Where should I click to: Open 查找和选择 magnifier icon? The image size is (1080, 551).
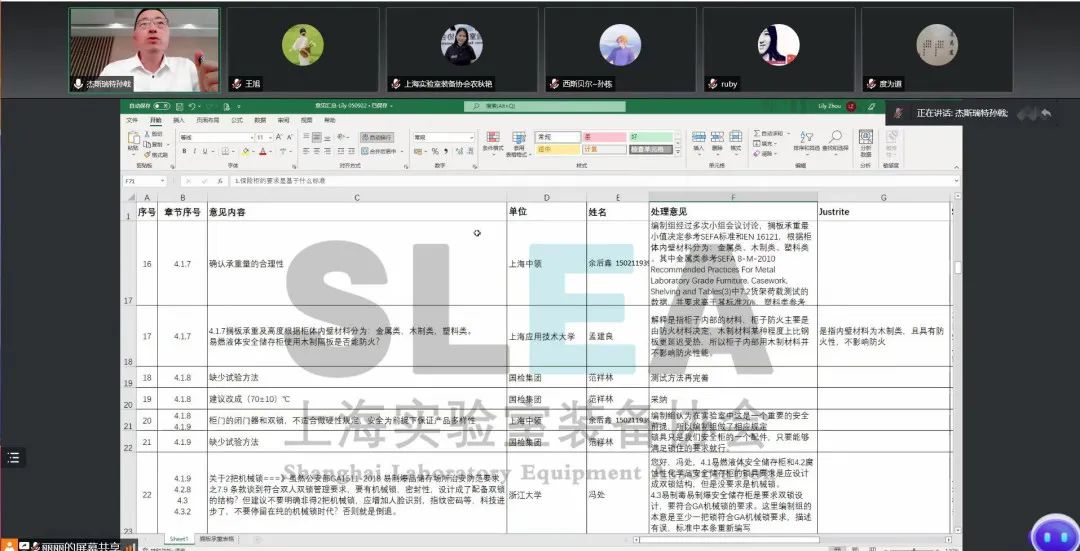coord(834,141)
